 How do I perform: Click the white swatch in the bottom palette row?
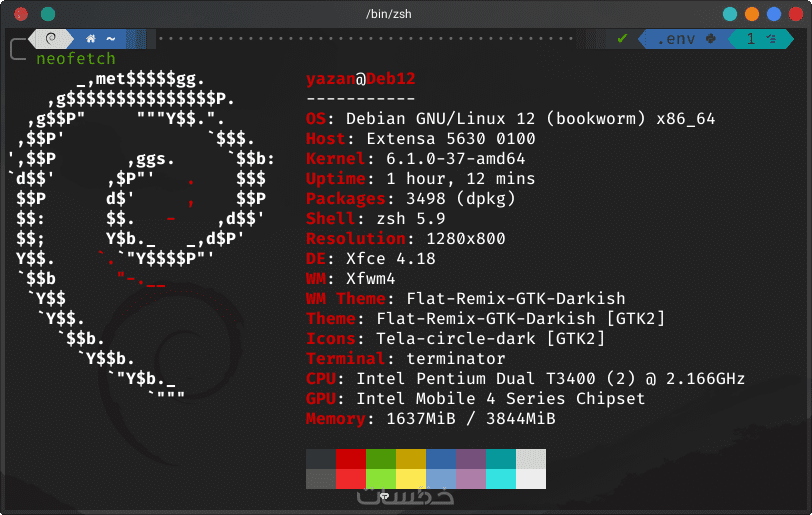(x=531, y=479)
